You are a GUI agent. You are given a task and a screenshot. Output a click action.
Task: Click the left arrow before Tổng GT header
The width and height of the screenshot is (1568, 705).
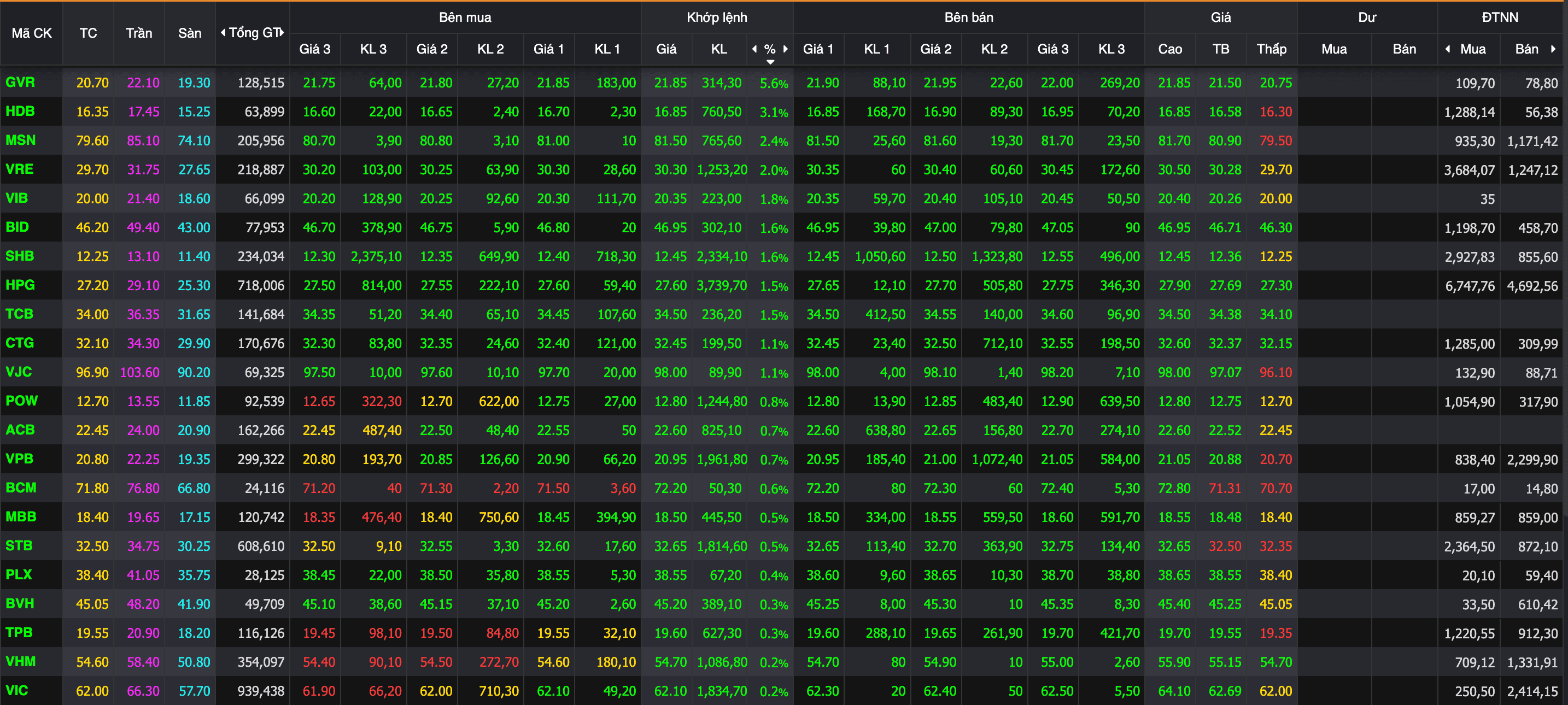(224, 32)
